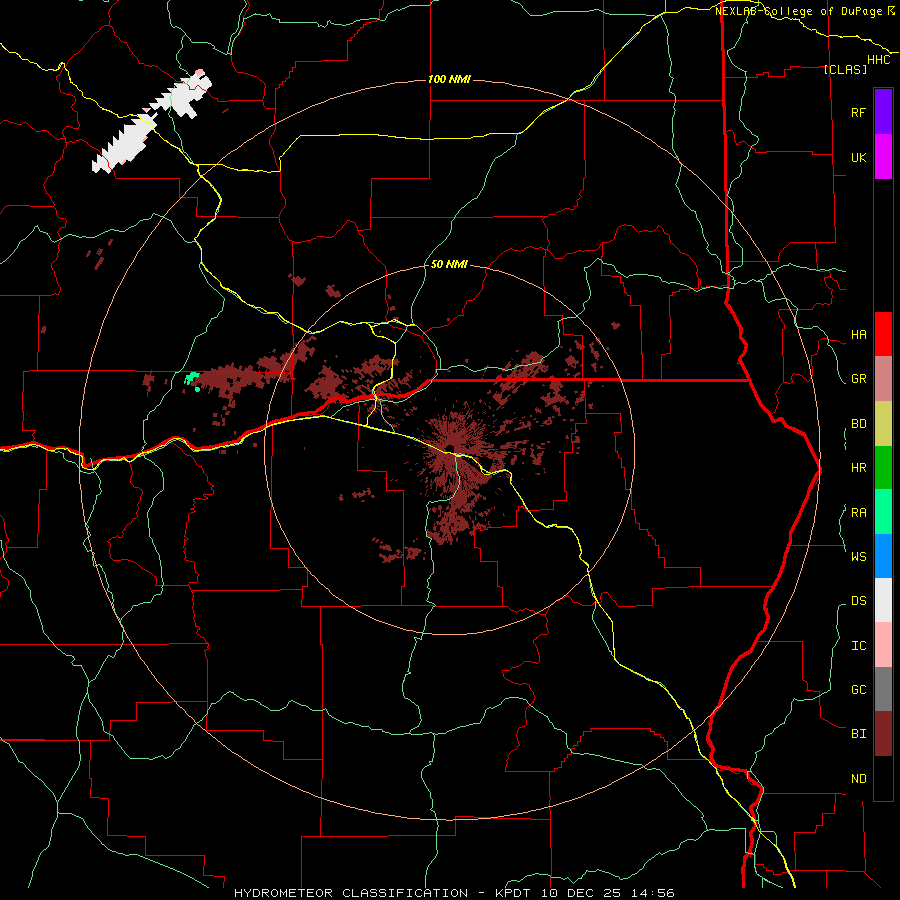The image size is (900, 900).
Task: Click the ND legend label
Action: (858, 779)
